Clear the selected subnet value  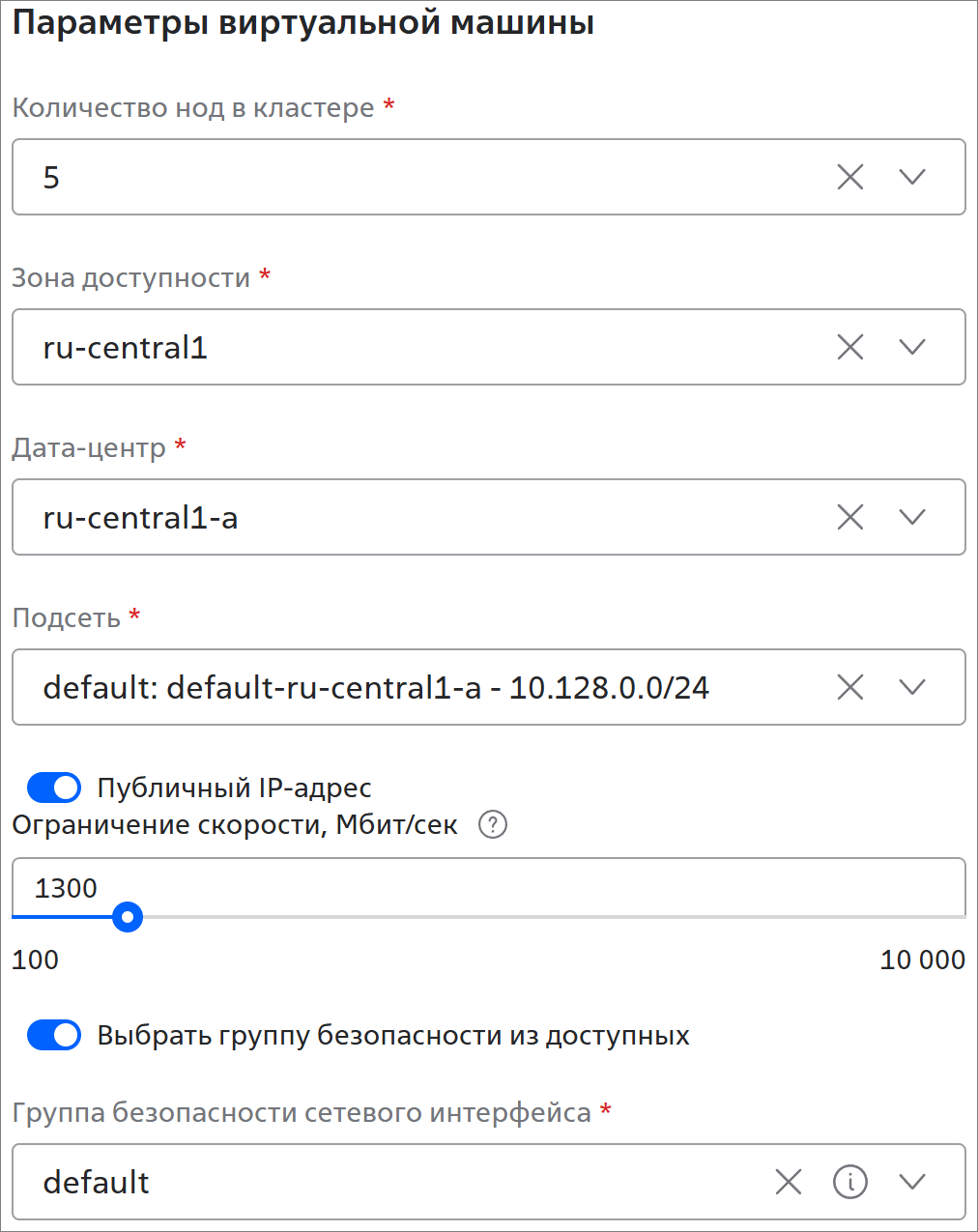point(850,687)
